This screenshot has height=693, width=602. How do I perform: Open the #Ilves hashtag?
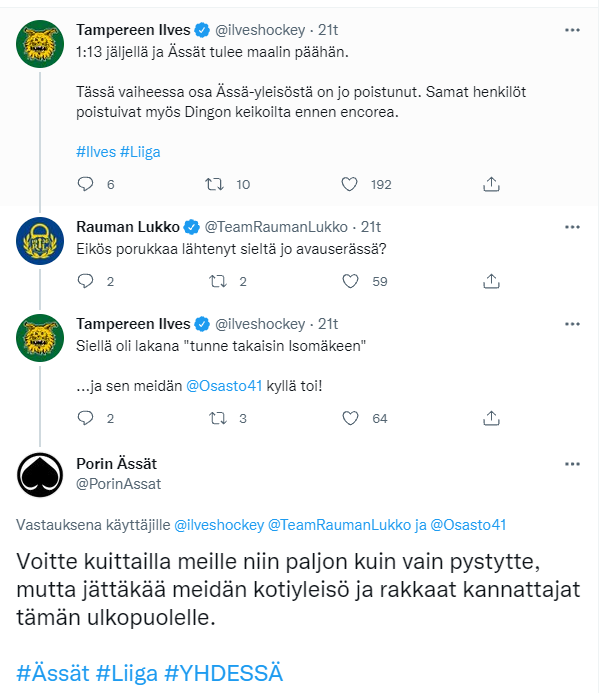(x=95, y=152)
